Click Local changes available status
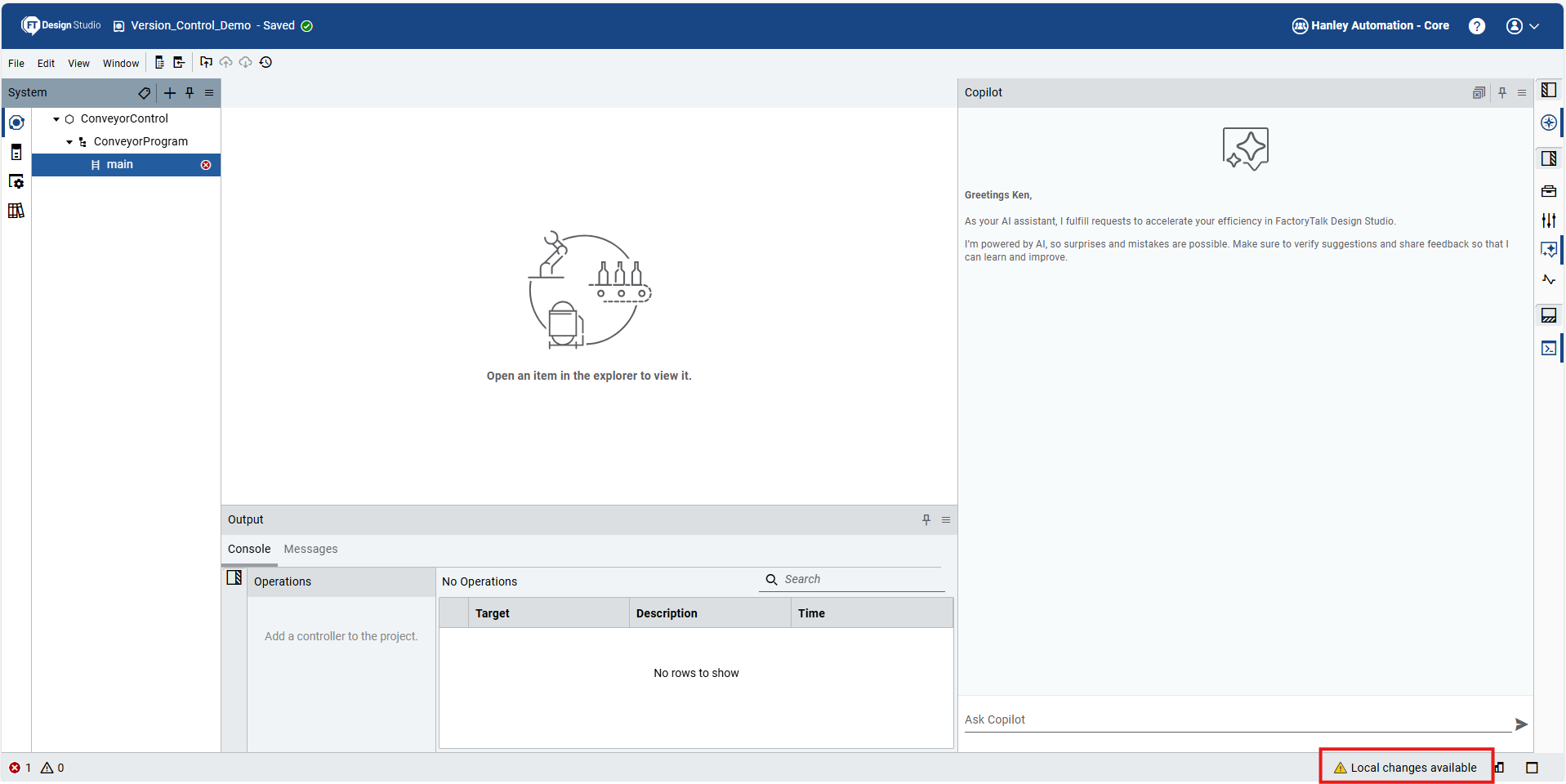Image resolution: width=1566 pixels, height=784 pixels. (1406, 768)
